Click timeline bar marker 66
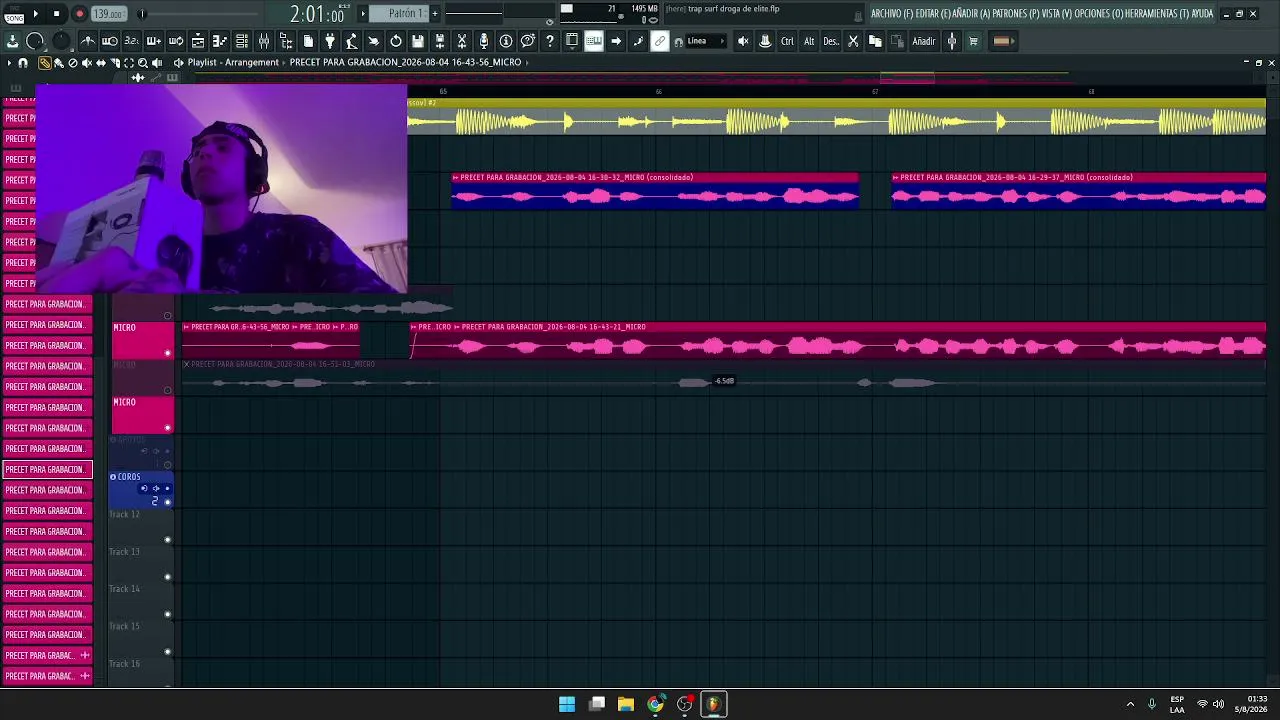The height and width of the screenshot is (720, 1280). [658, 92]
